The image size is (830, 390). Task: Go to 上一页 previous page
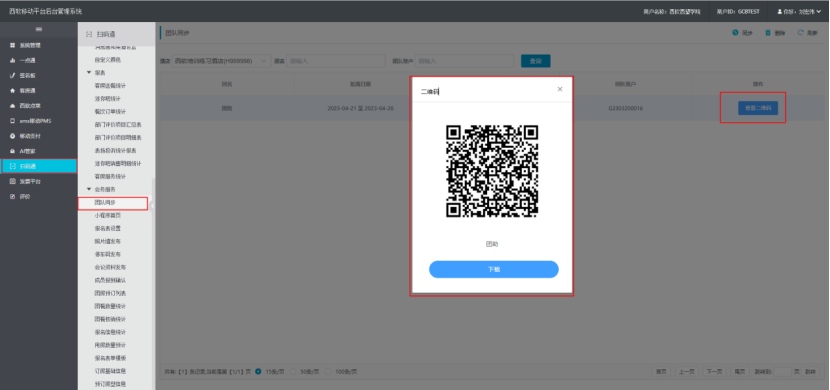tap(686, 371)
